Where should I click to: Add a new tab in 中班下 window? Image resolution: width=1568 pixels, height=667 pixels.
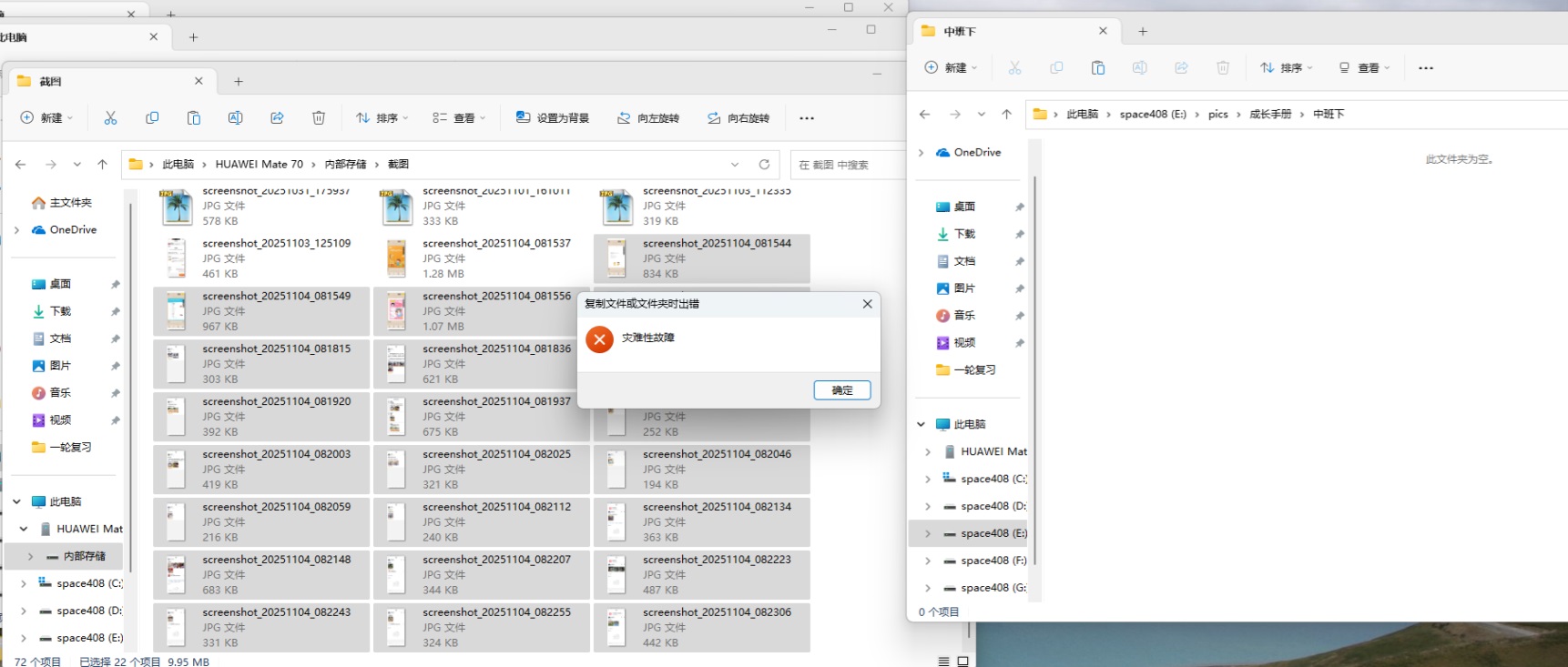1143,31
